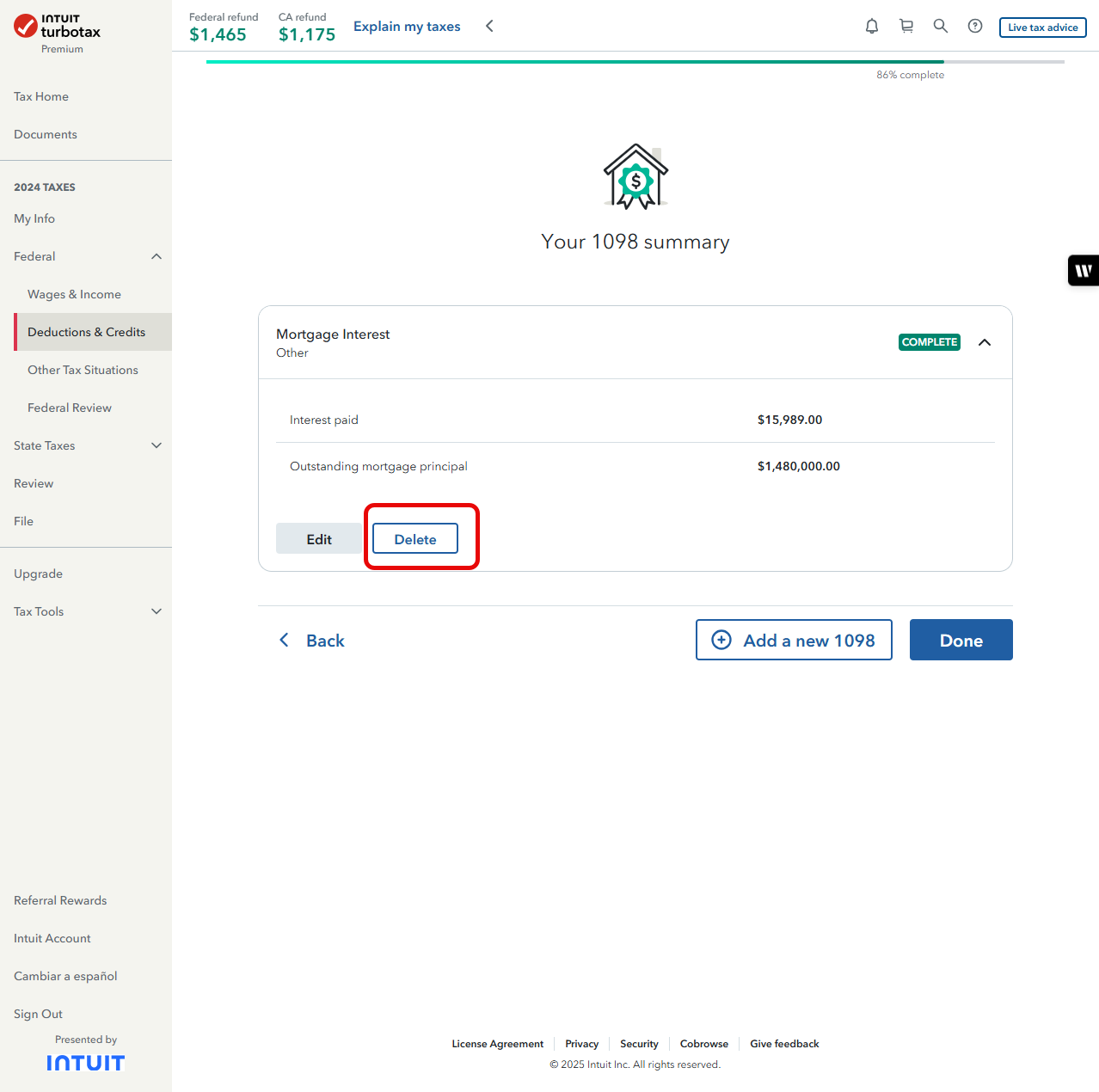The height and width of the screenshot is (1092, 1099).
Task: Open the notifications bell
Action: [872, 27]
